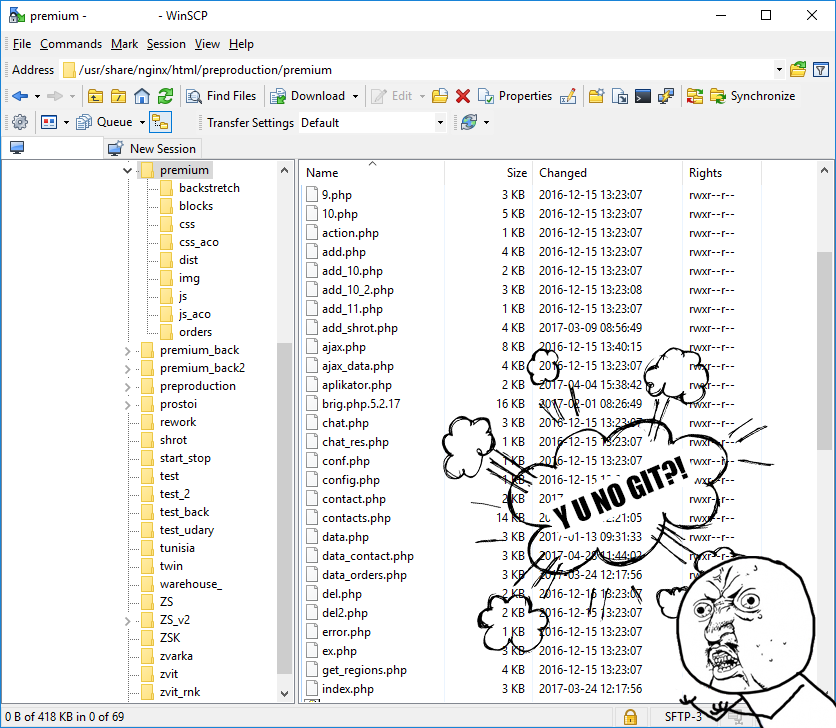Viewport: 836px width, 728px height.
Task: Click the file filter funnel icon
Action: [x=821, y=70]
